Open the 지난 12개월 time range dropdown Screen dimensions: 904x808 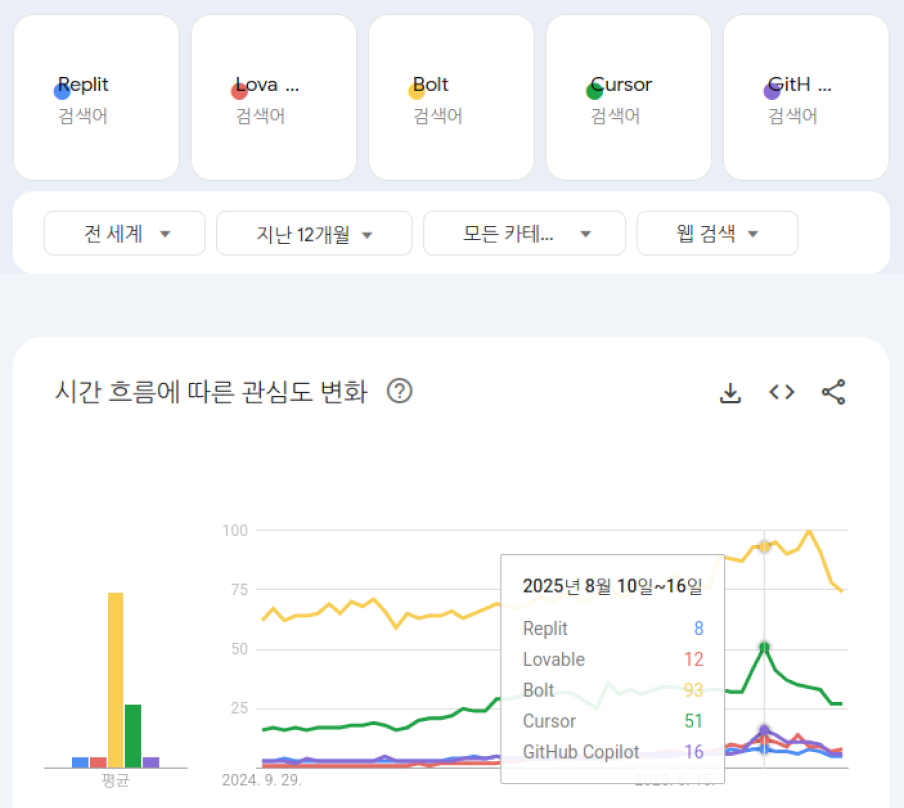314,234
